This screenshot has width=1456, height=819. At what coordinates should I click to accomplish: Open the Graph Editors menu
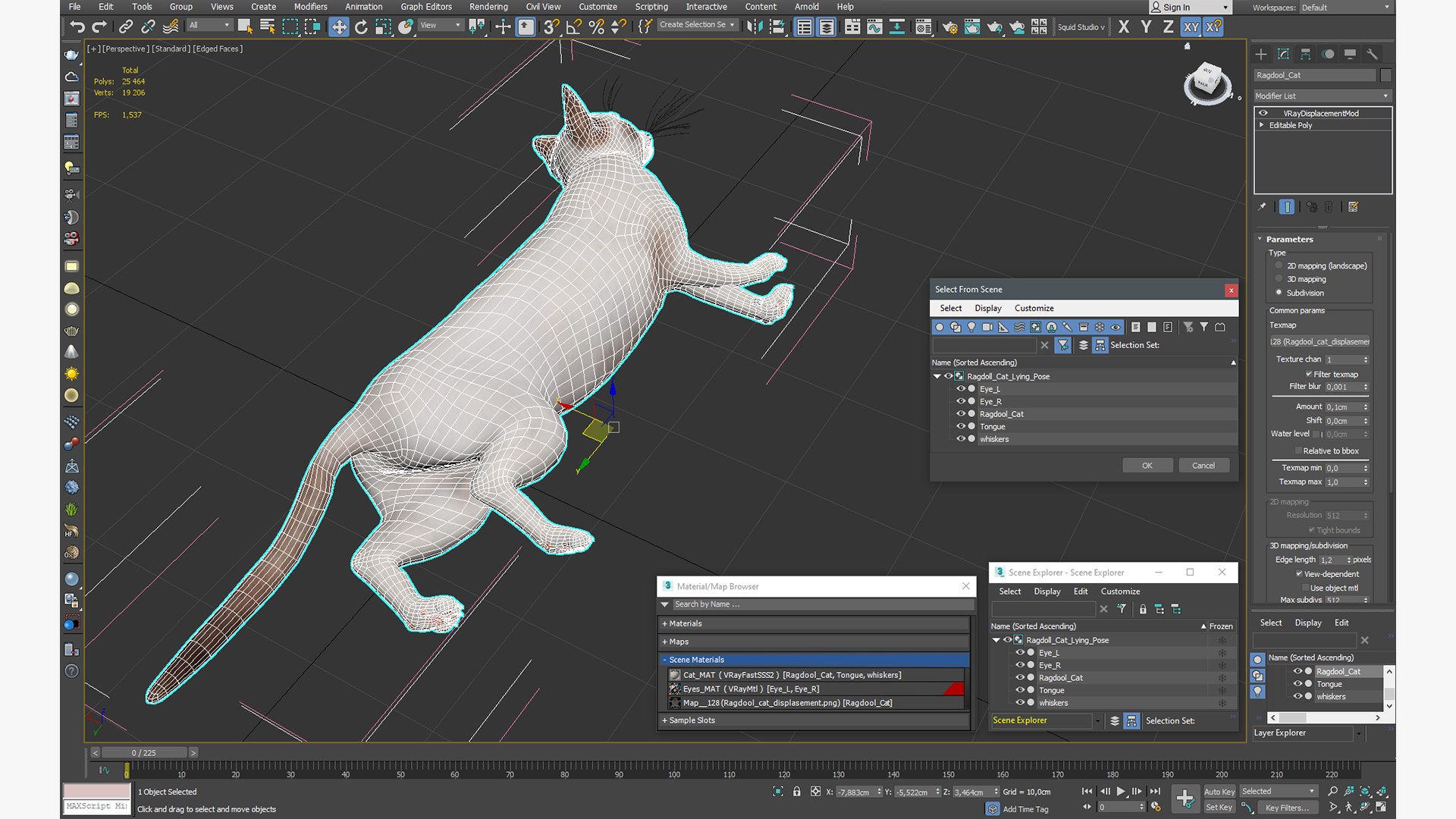click(426, 7)
